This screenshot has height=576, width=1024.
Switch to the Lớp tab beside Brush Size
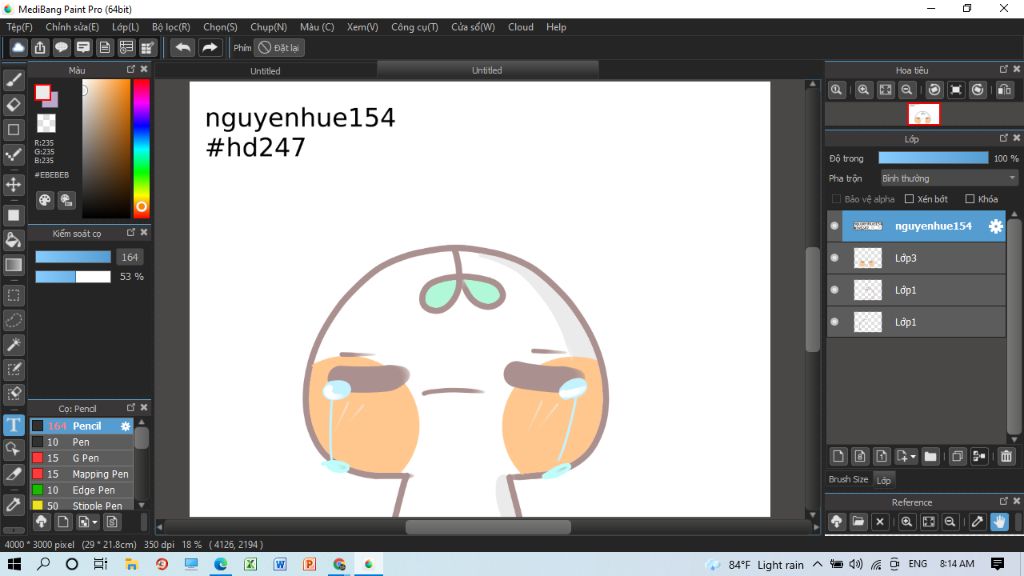pos(884,480)
